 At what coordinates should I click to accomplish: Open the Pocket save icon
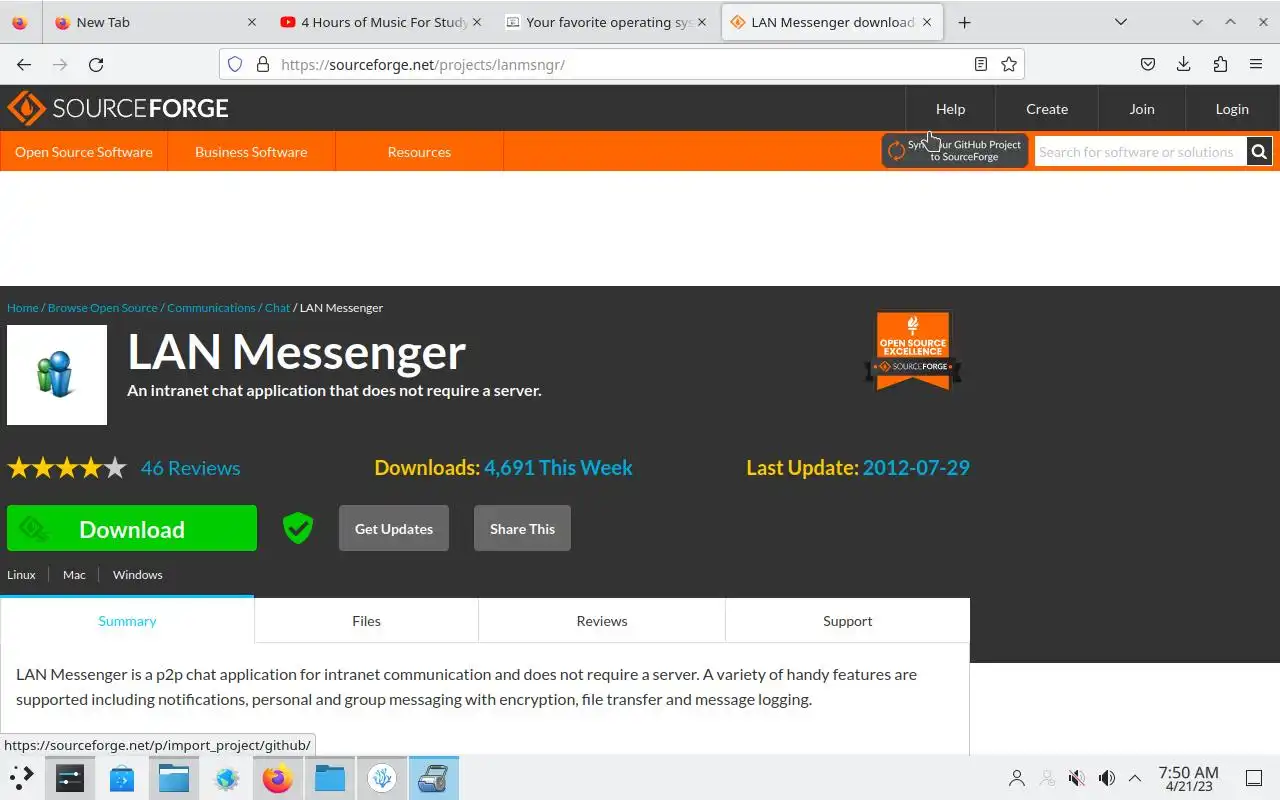(1148, 64)
